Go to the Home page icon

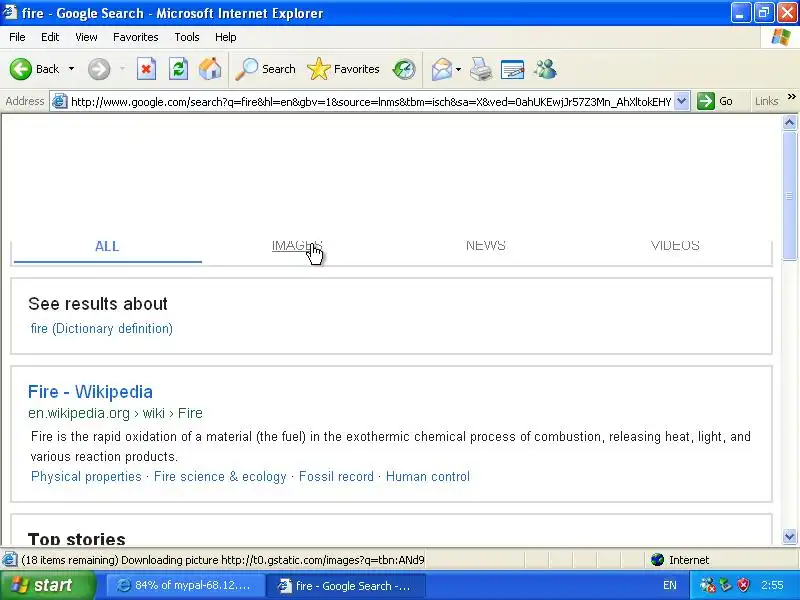[210, 69]
